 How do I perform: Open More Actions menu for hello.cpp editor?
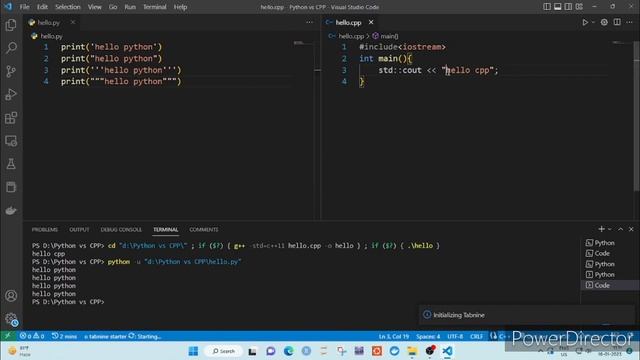[629, 22]
